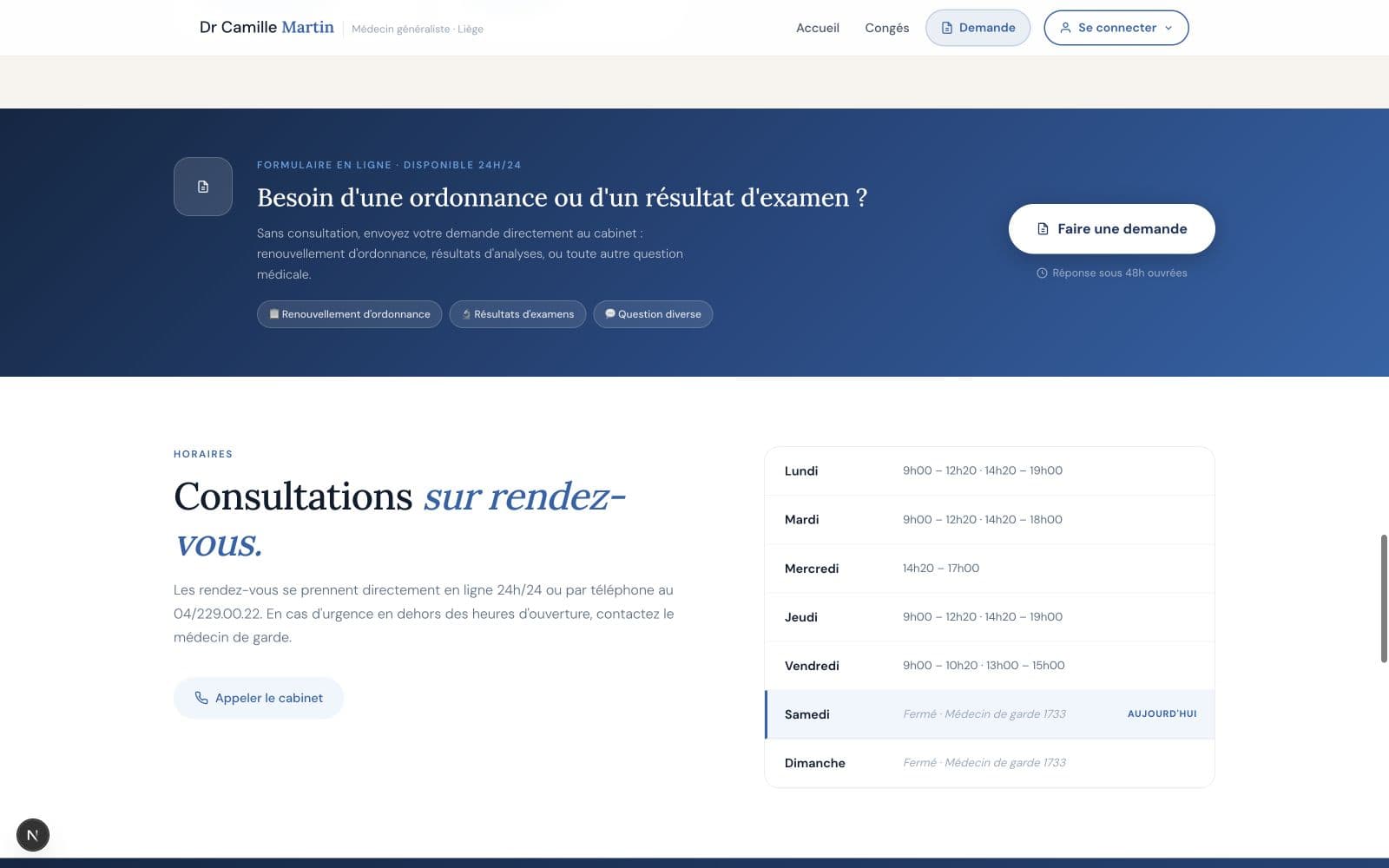Image resolution: width=1389 pixels, height=868 pixels.
Task: Click the Samedi row marked today
Action: (x=990, y=714)
